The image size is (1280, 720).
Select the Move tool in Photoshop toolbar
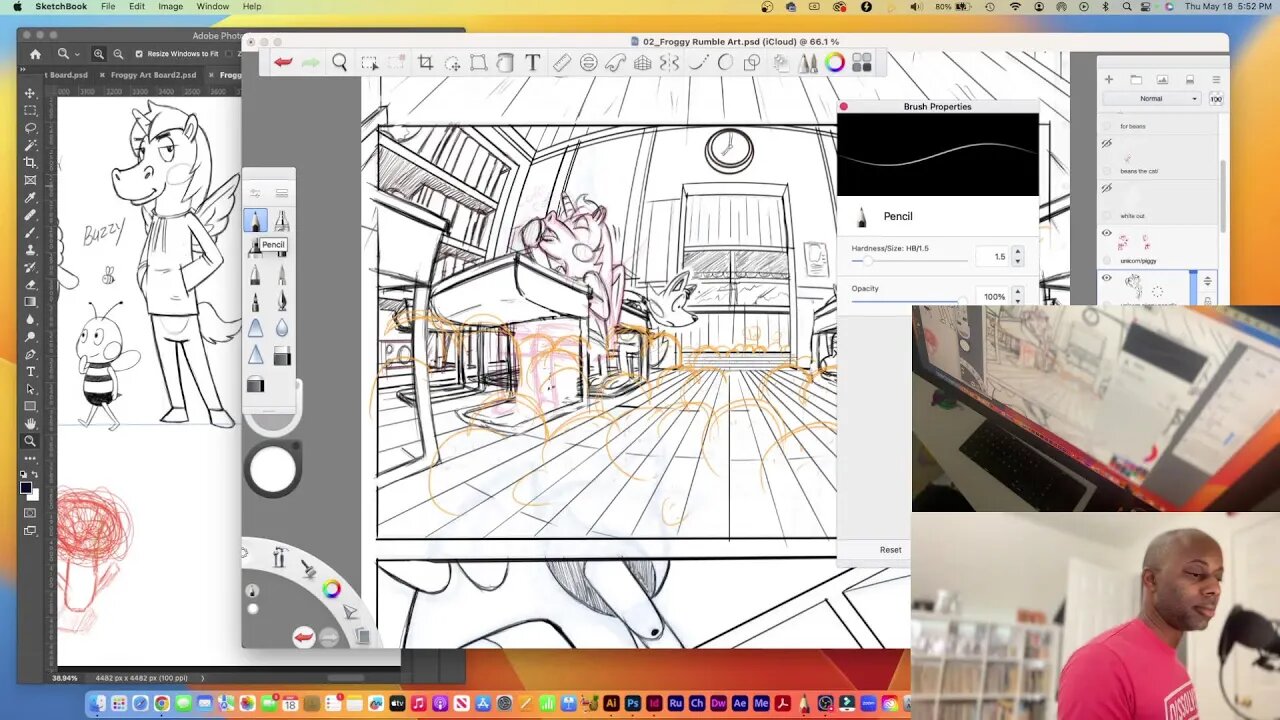pyautogui.click(x=30, y=93)
